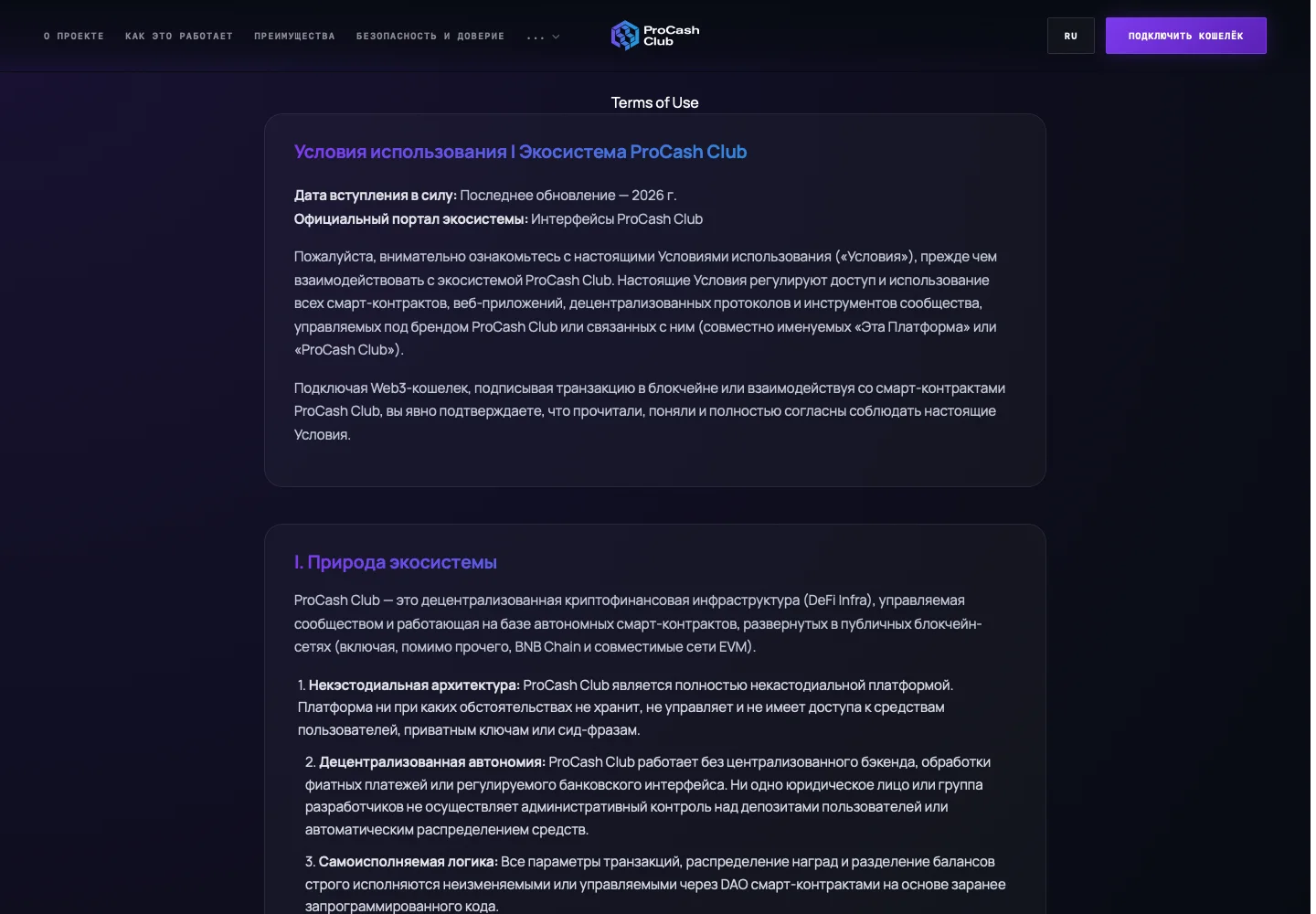The image size is (1316, 914).
Task: Open the «О проекте» nav item
Action: [74, 37]
